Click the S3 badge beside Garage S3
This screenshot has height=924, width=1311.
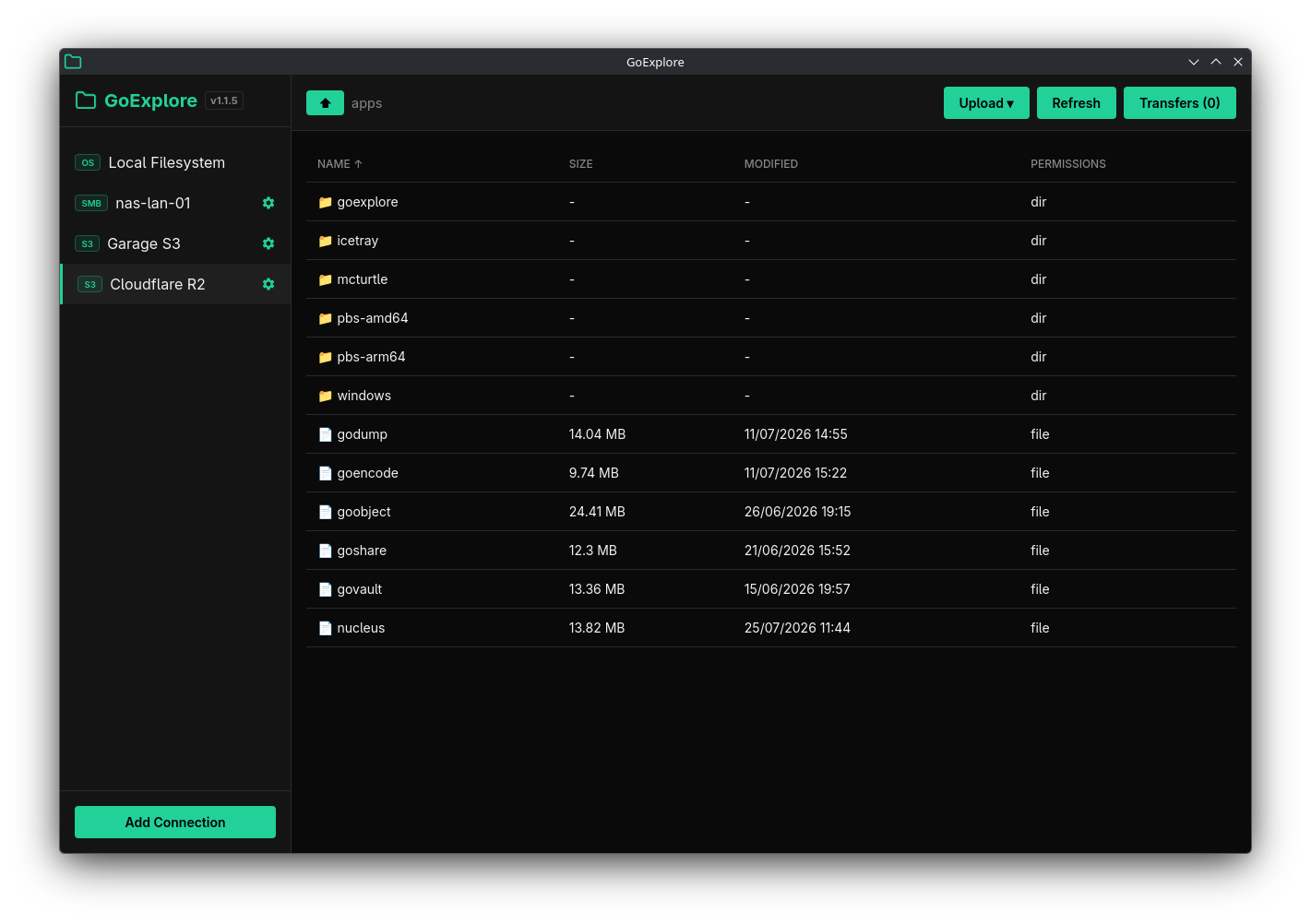[88, 243]
